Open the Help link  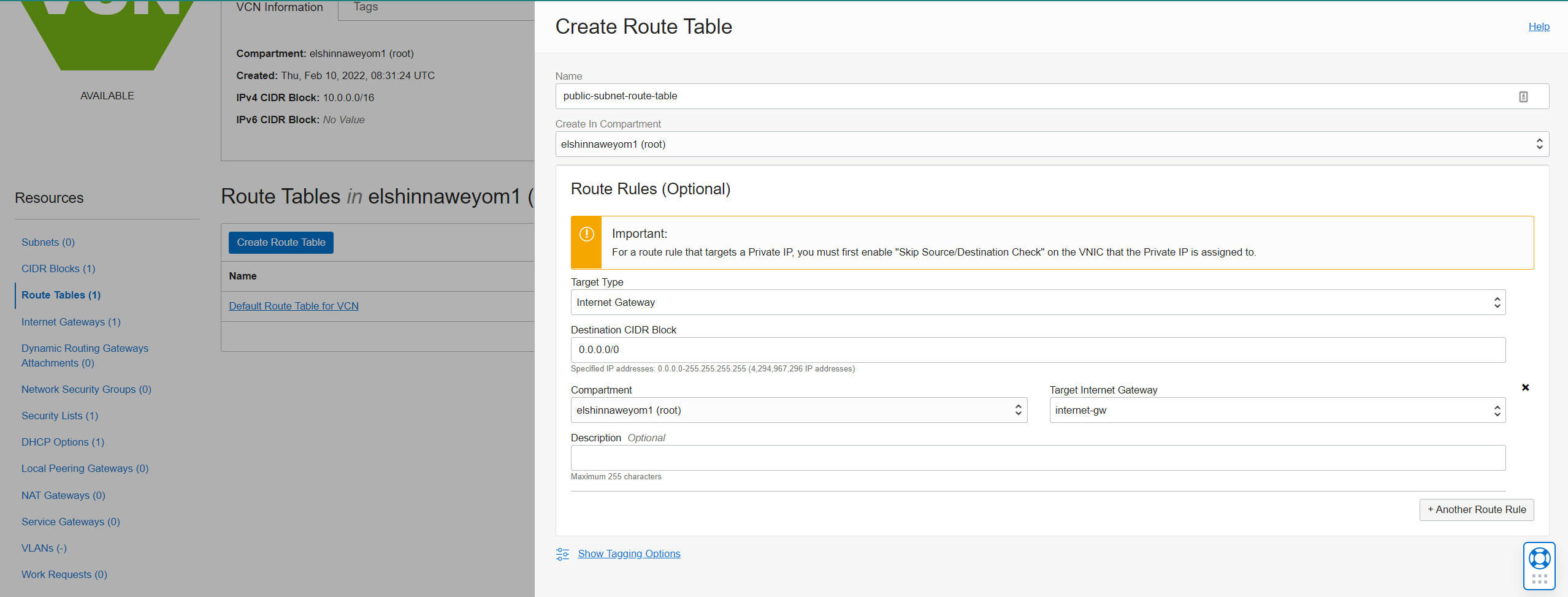click(1539, 26)
